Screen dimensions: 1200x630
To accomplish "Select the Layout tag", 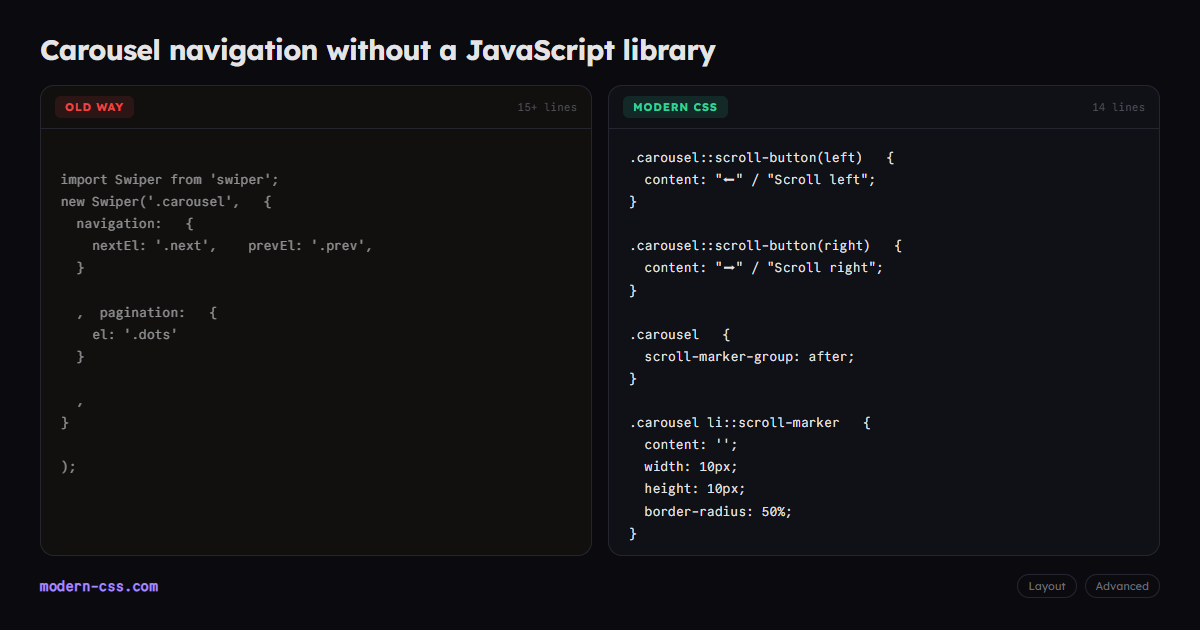I will pyautogui.click(x=1047, y=586).
